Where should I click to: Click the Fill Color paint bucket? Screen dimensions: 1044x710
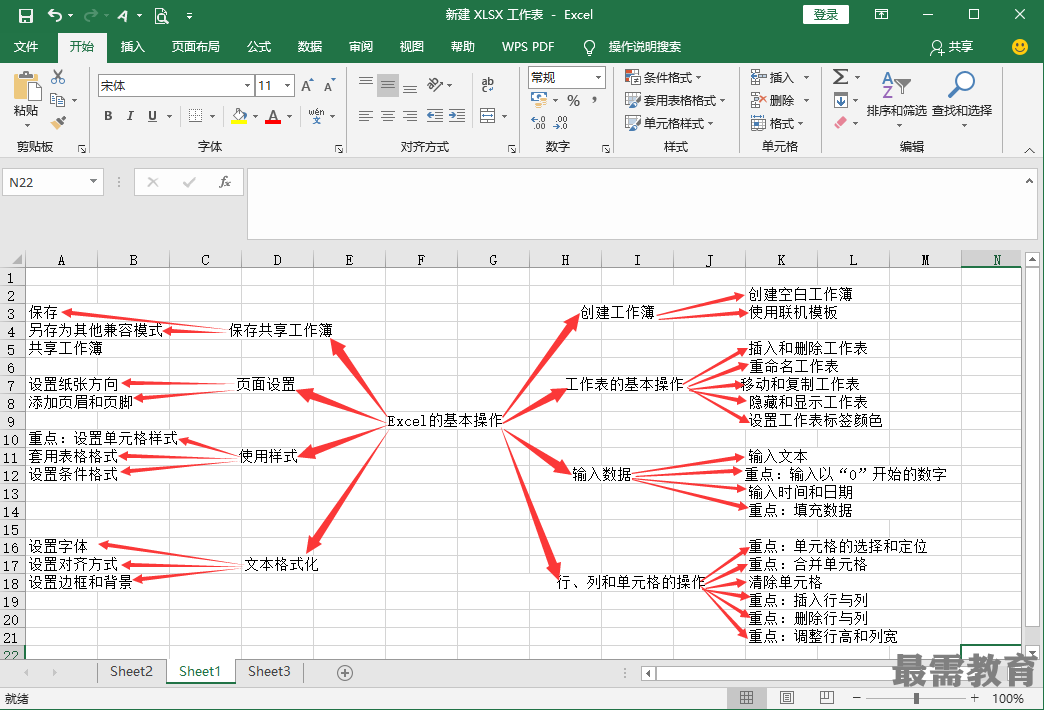[239, 116]
